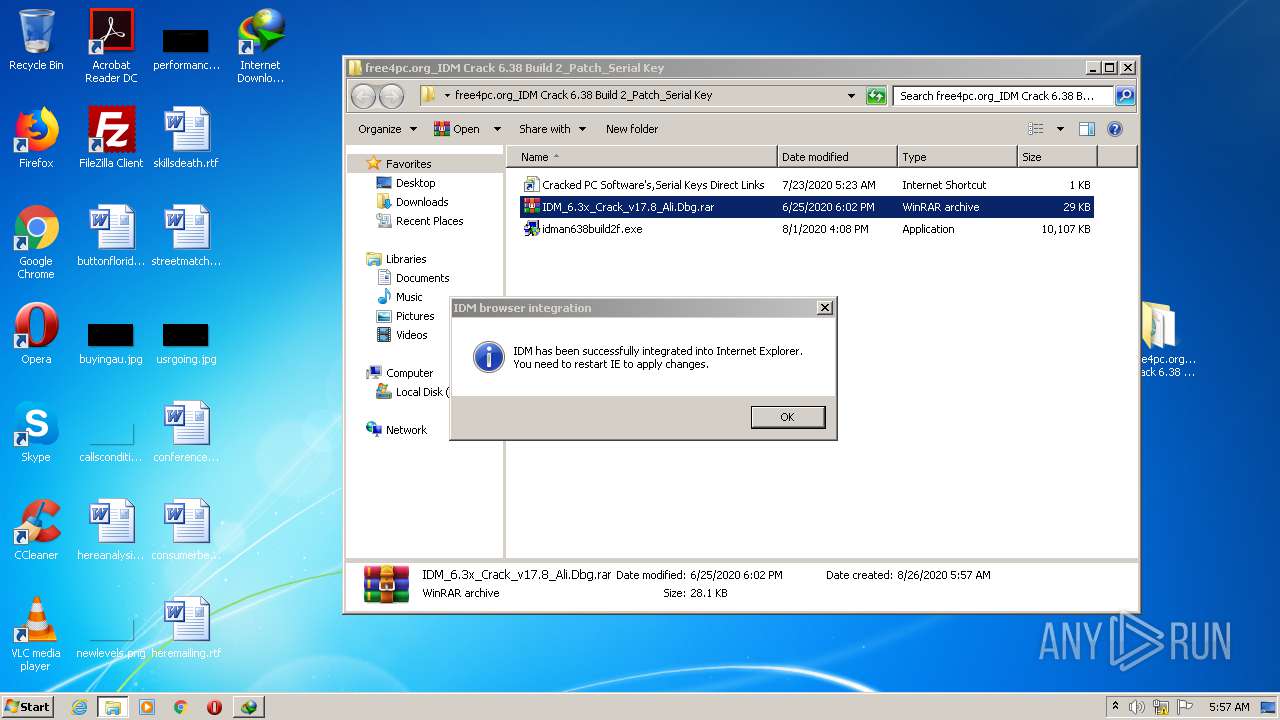Open Videos library in navigation pane
Screen dimensions: 1280x720
[411, 335]
